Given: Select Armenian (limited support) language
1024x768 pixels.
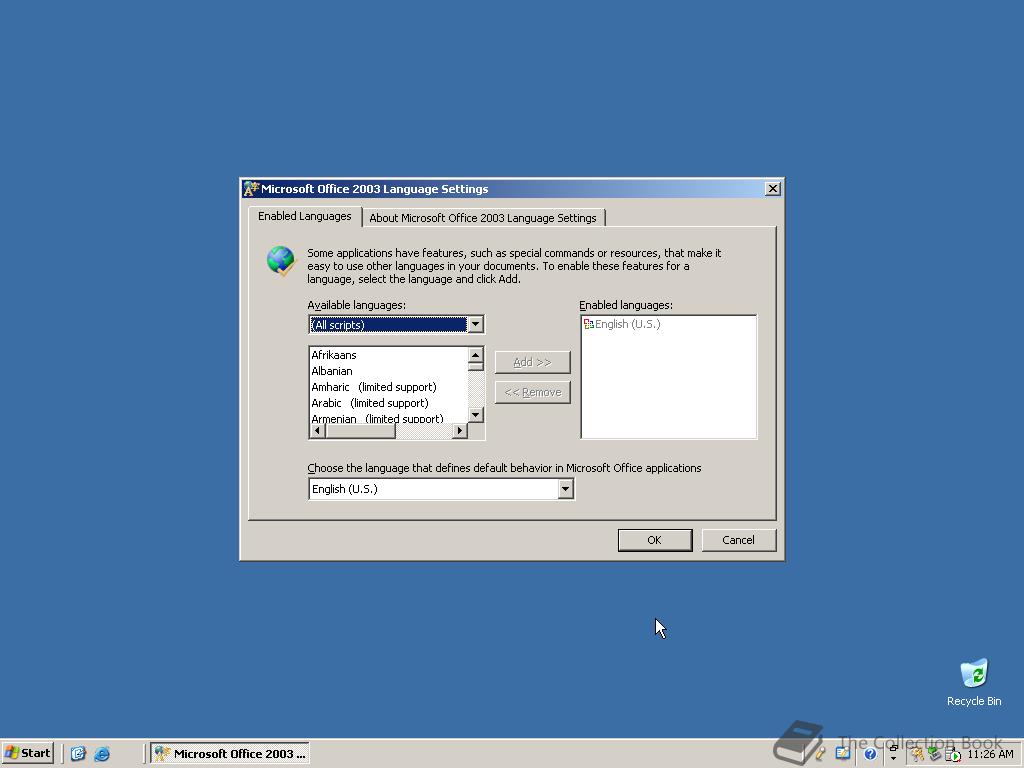Looking at the screenshot, I should point(389,418).
